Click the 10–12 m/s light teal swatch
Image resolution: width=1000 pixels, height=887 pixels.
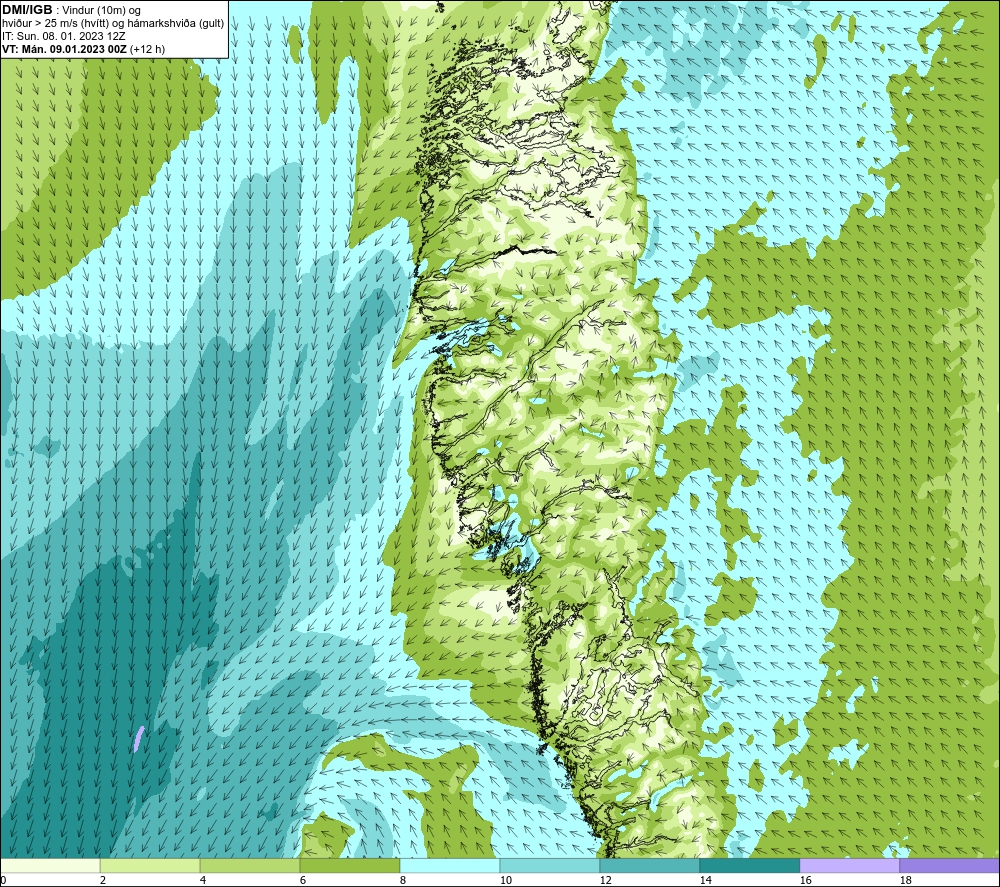[x=549, y=865]
